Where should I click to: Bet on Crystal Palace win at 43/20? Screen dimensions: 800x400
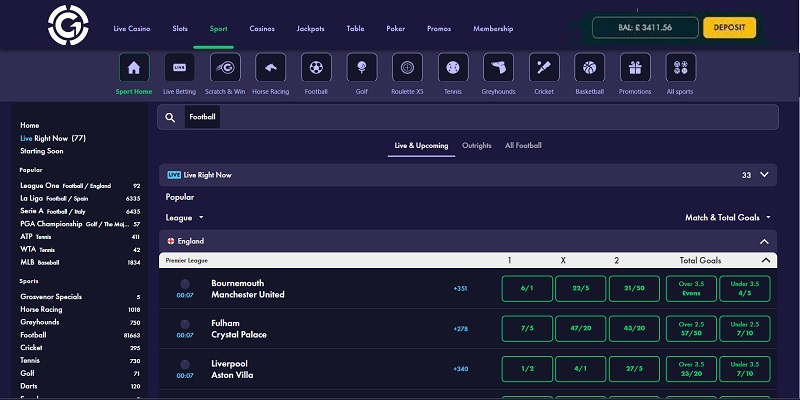pyautogui.click(x=634, y=329)
